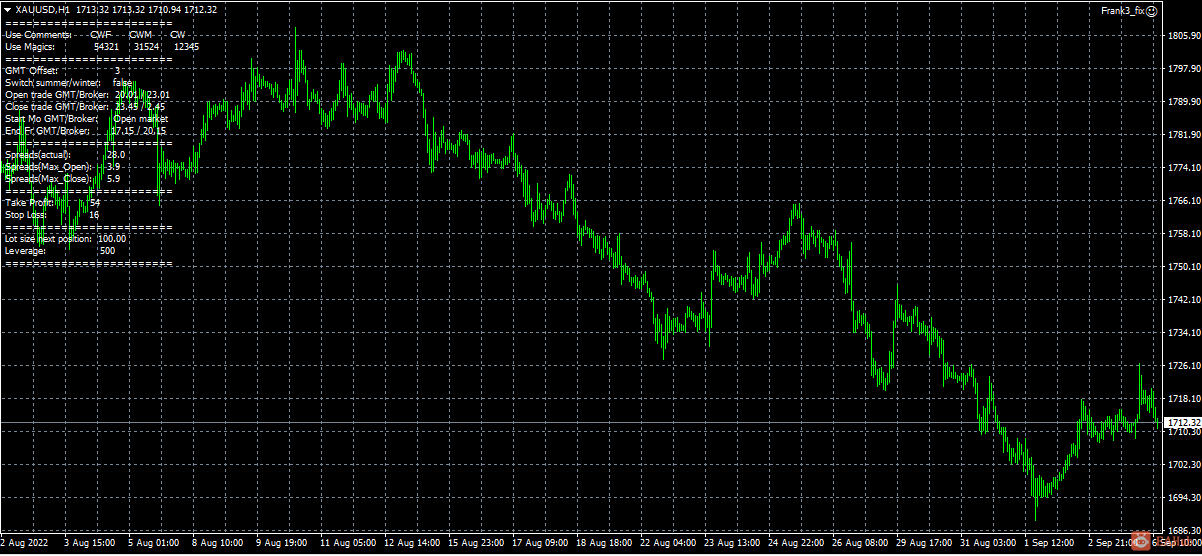Screen dimensions: 1202x556
Task: Click the 1702.30 price scale label
Action: coord(1184,465)
